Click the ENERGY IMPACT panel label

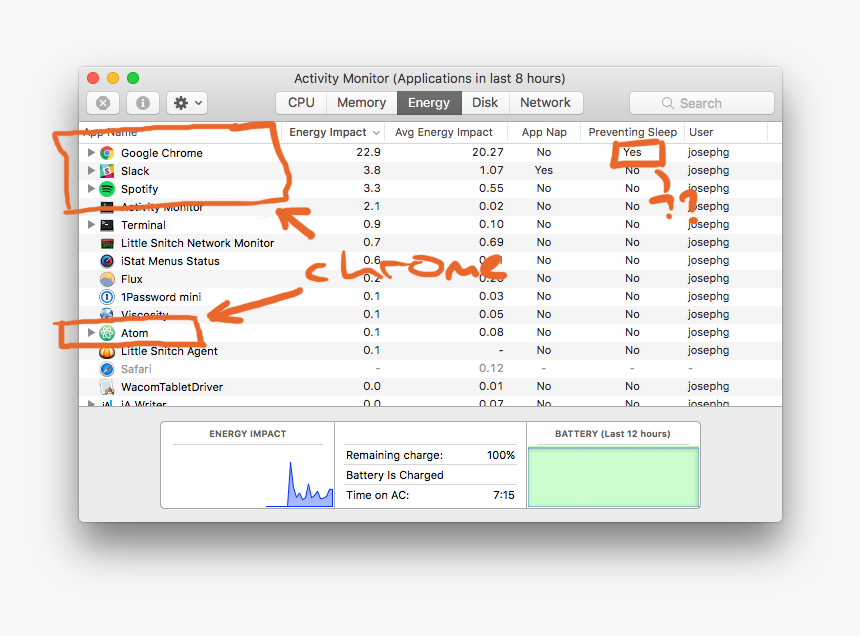[247, 434]
